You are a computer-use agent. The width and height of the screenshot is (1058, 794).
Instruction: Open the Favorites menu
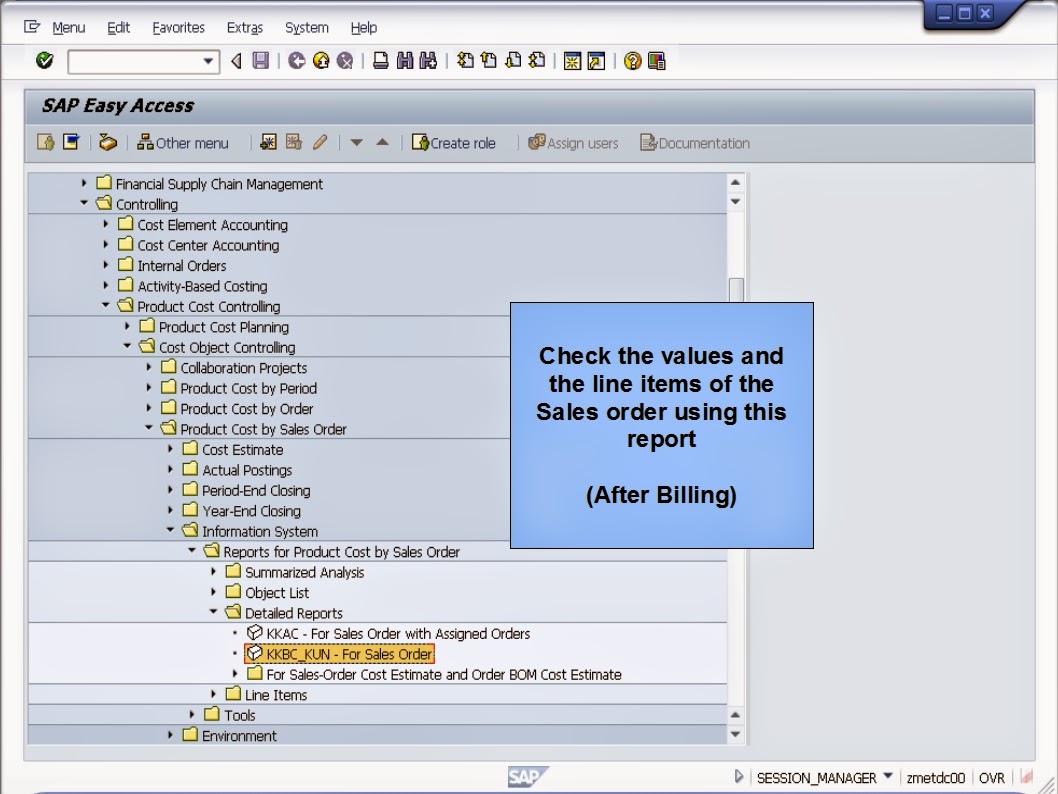pos(178,28)
